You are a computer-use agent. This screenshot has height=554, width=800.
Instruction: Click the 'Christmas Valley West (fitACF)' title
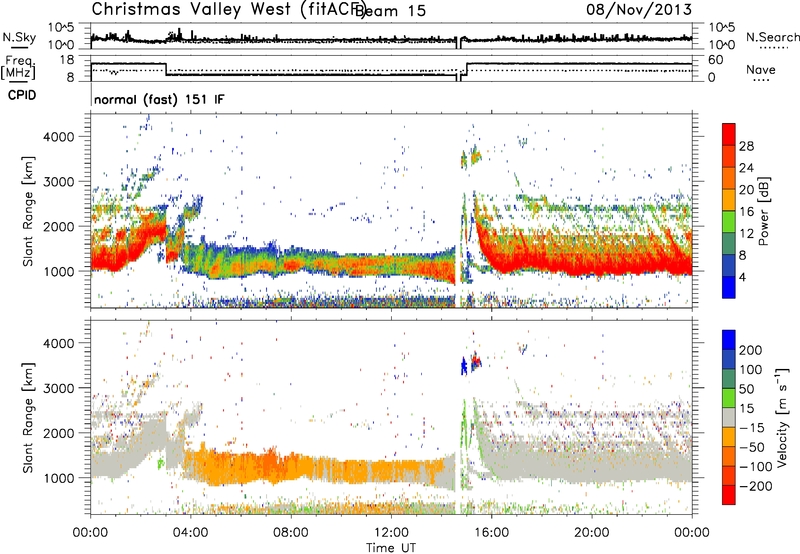(x=228, y=10)
